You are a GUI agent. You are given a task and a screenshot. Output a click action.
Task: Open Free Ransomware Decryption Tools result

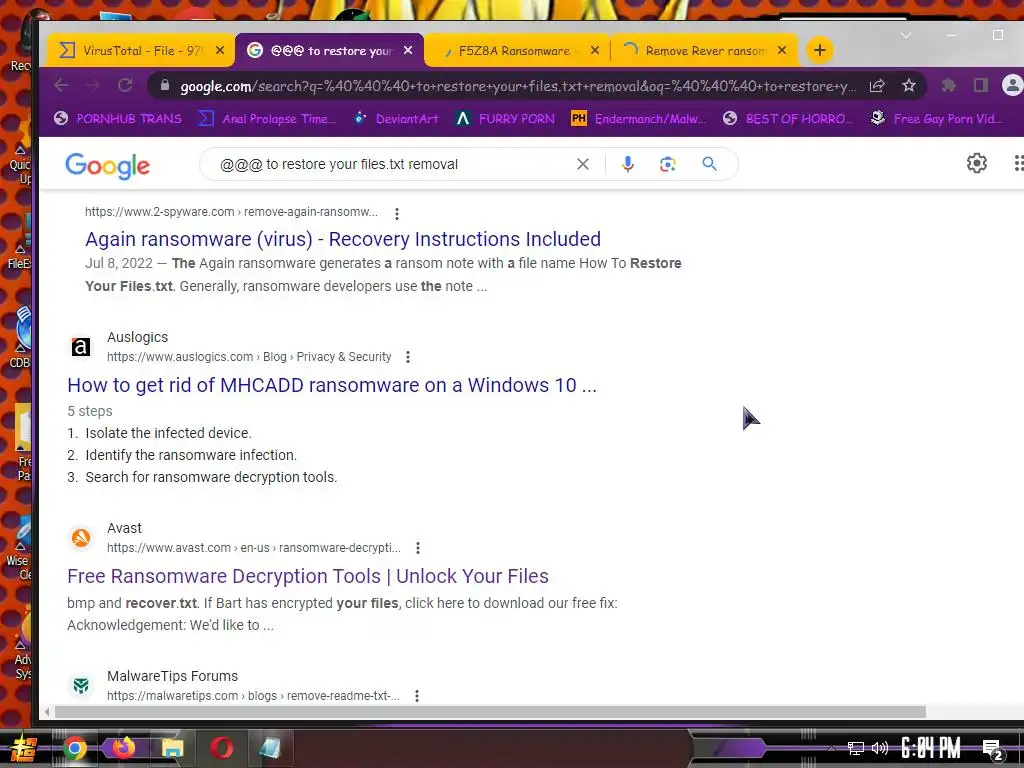coord(308,576)
